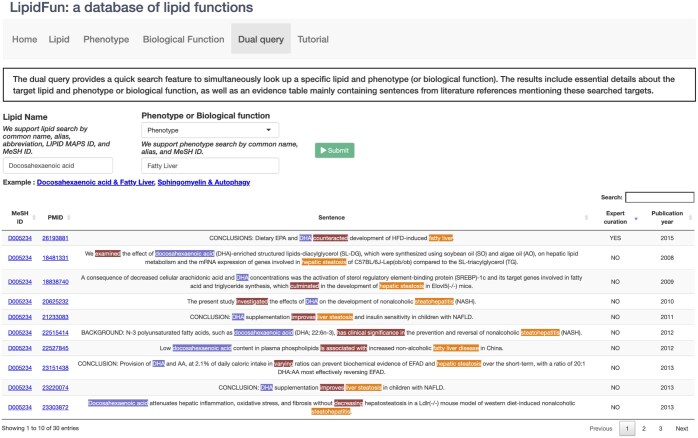
Task: Open the Phenotype or Biological function dropdown
Action: [x=210, y=130]
